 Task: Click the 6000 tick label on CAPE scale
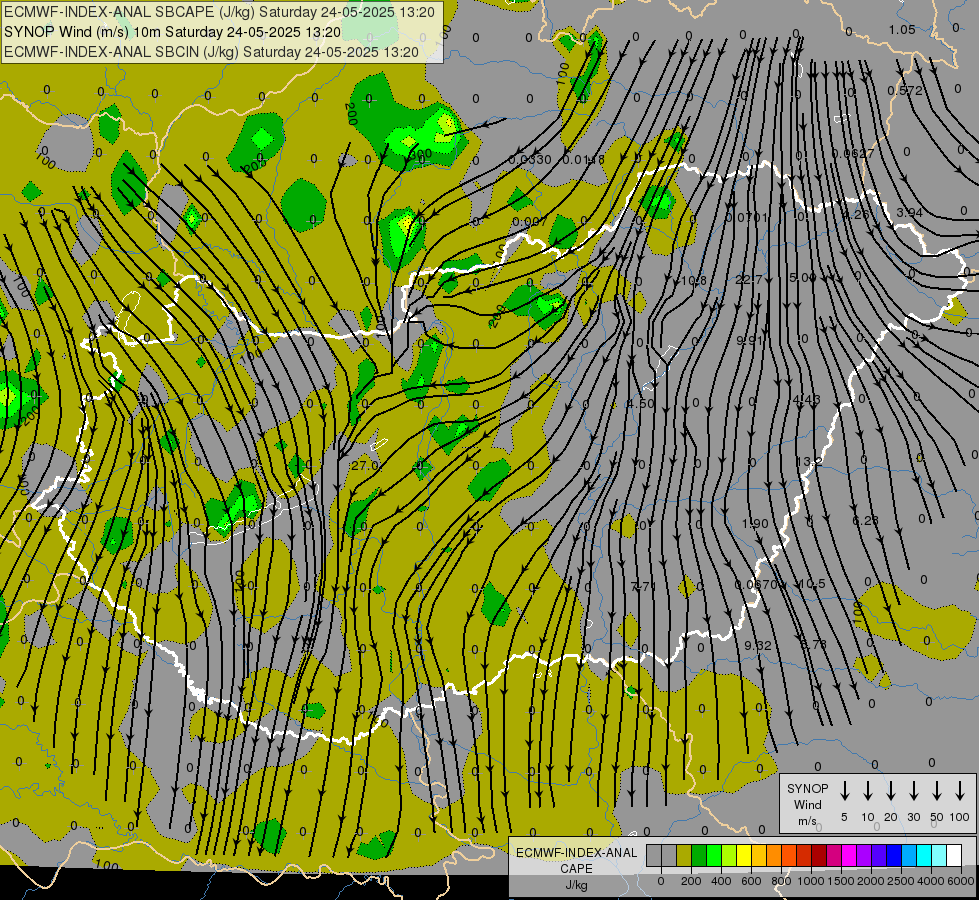coord(961,881)
